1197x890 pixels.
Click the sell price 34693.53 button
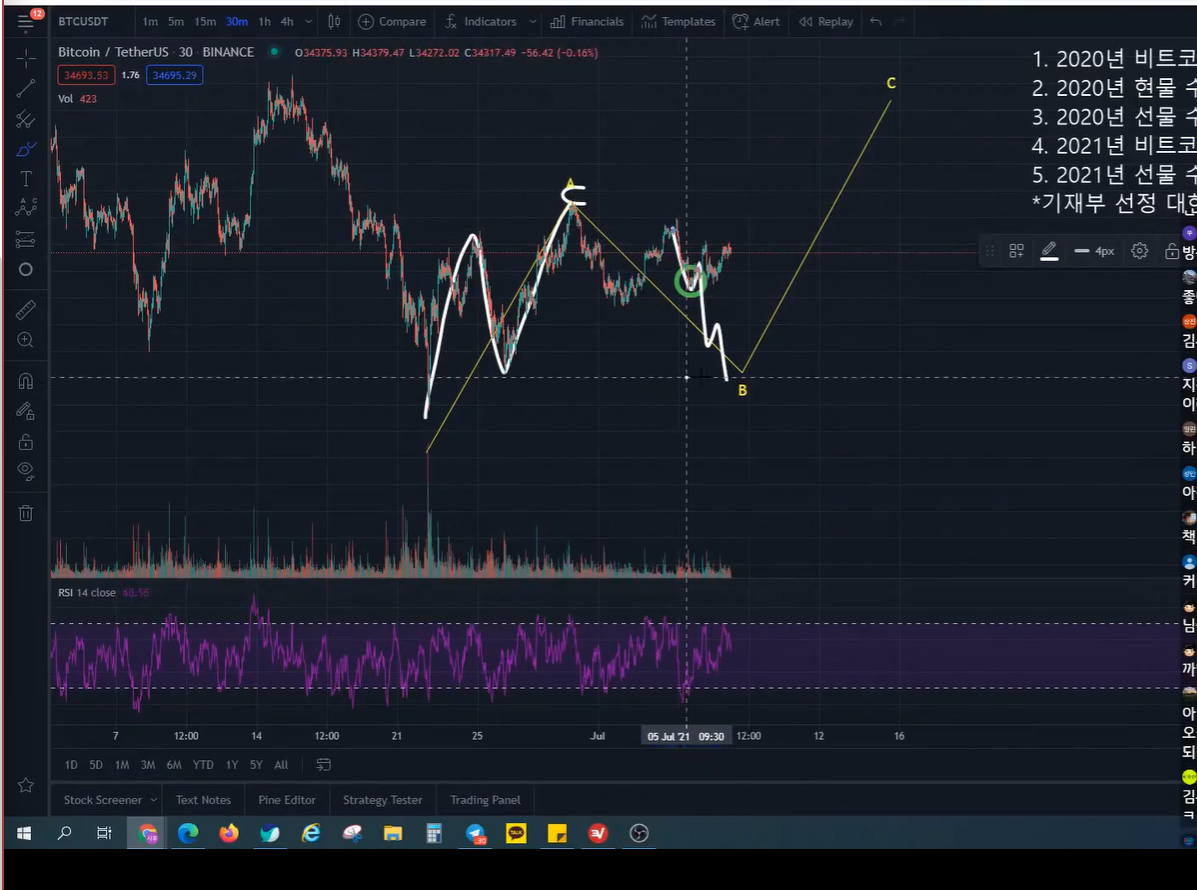point(86,75)
